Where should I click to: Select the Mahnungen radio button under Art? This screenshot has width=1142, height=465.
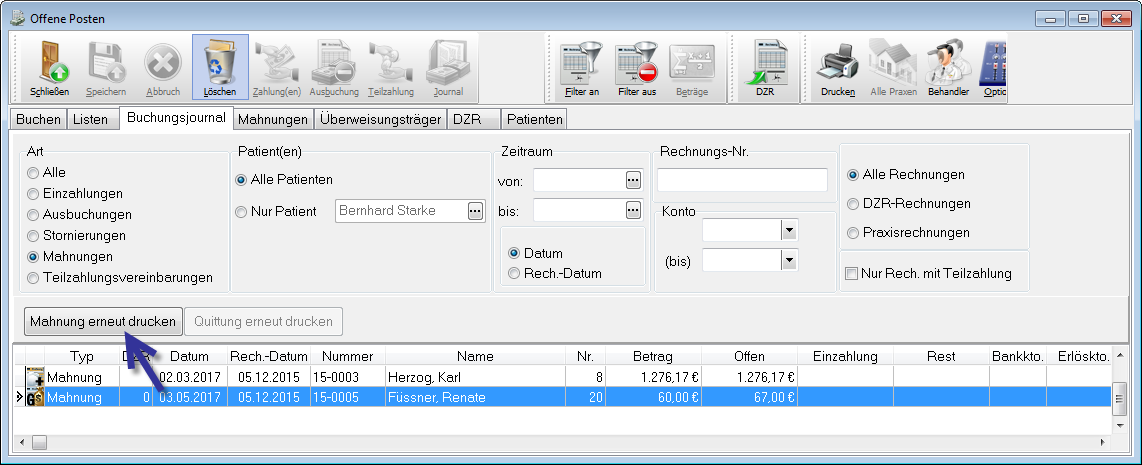coord(33,257)
